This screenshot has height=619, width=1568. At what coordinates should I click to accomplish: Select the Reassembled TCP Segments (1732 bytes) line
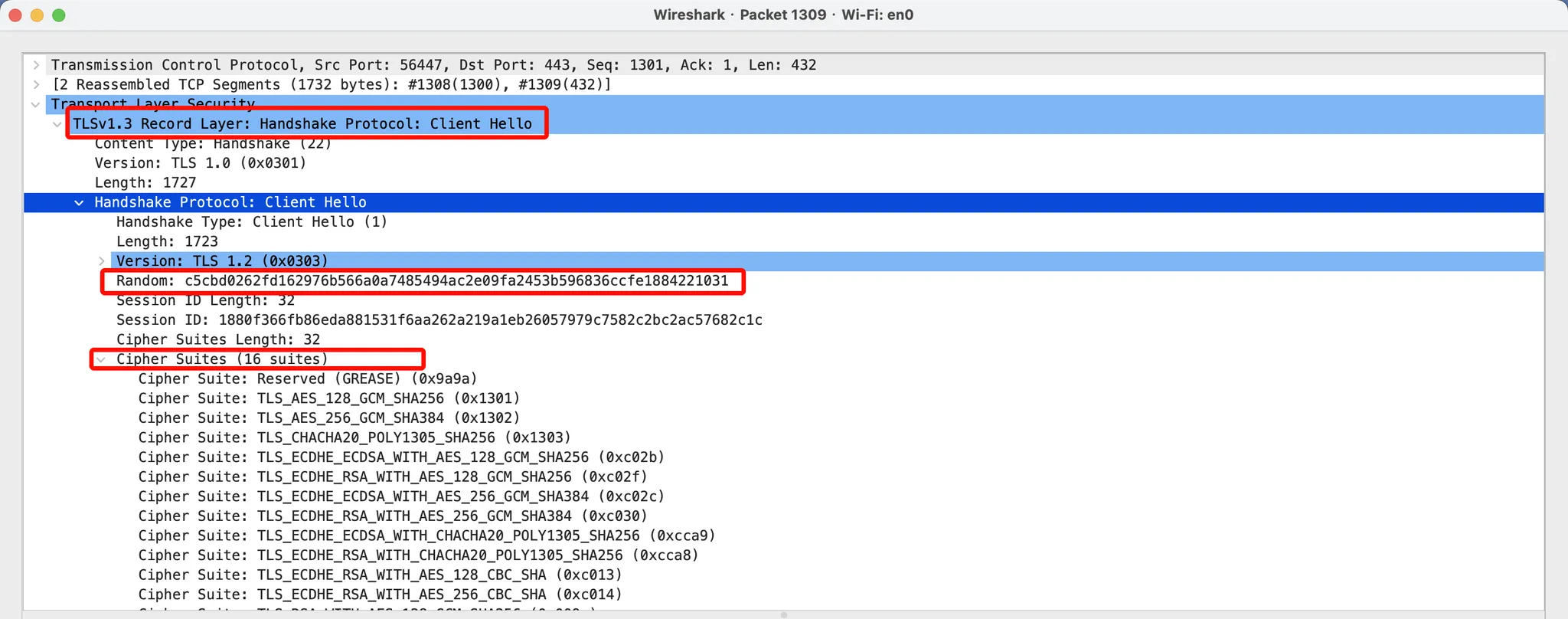(x=332, y=84)
